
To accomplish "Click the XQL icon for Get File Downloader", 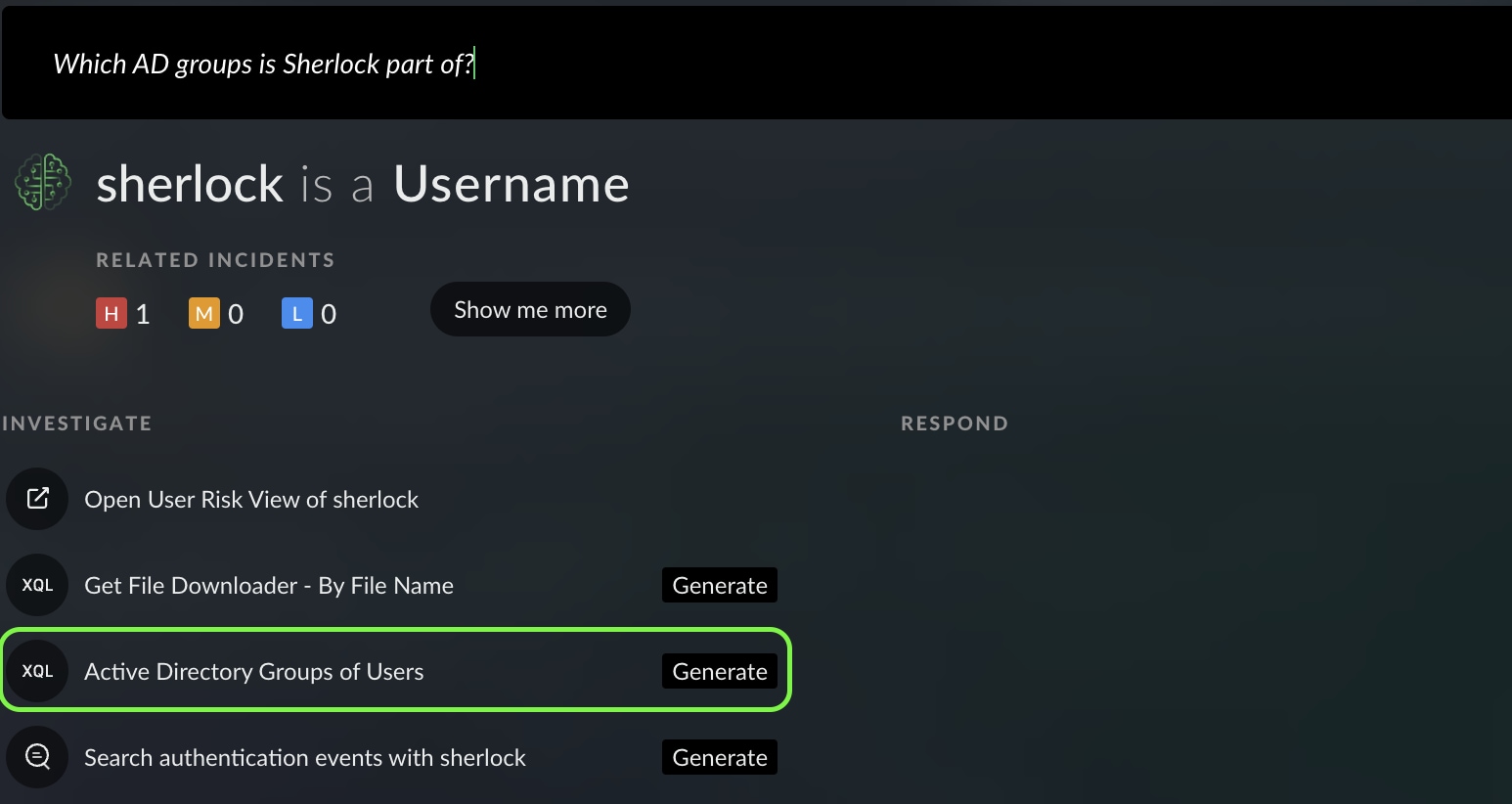I will coord(37,585).
